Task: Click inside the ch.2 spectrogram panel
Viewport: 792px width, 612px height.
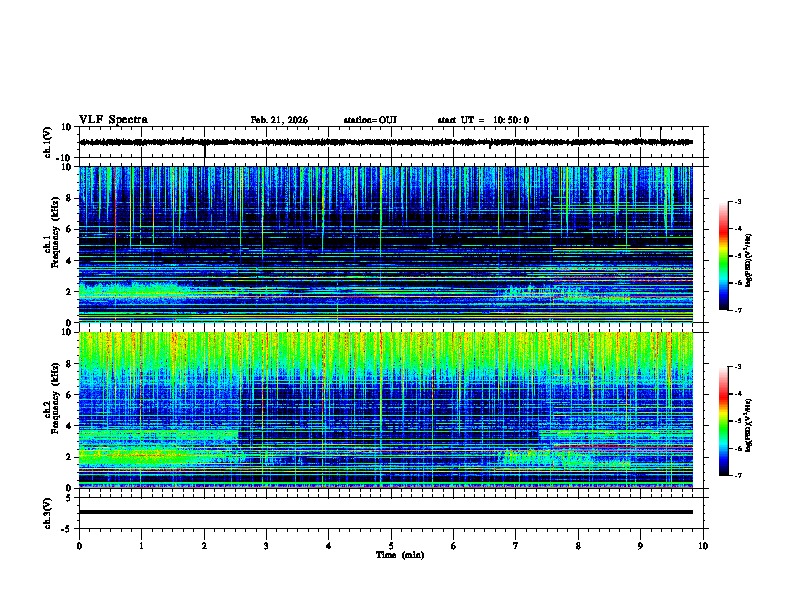Action: [386, 410]
